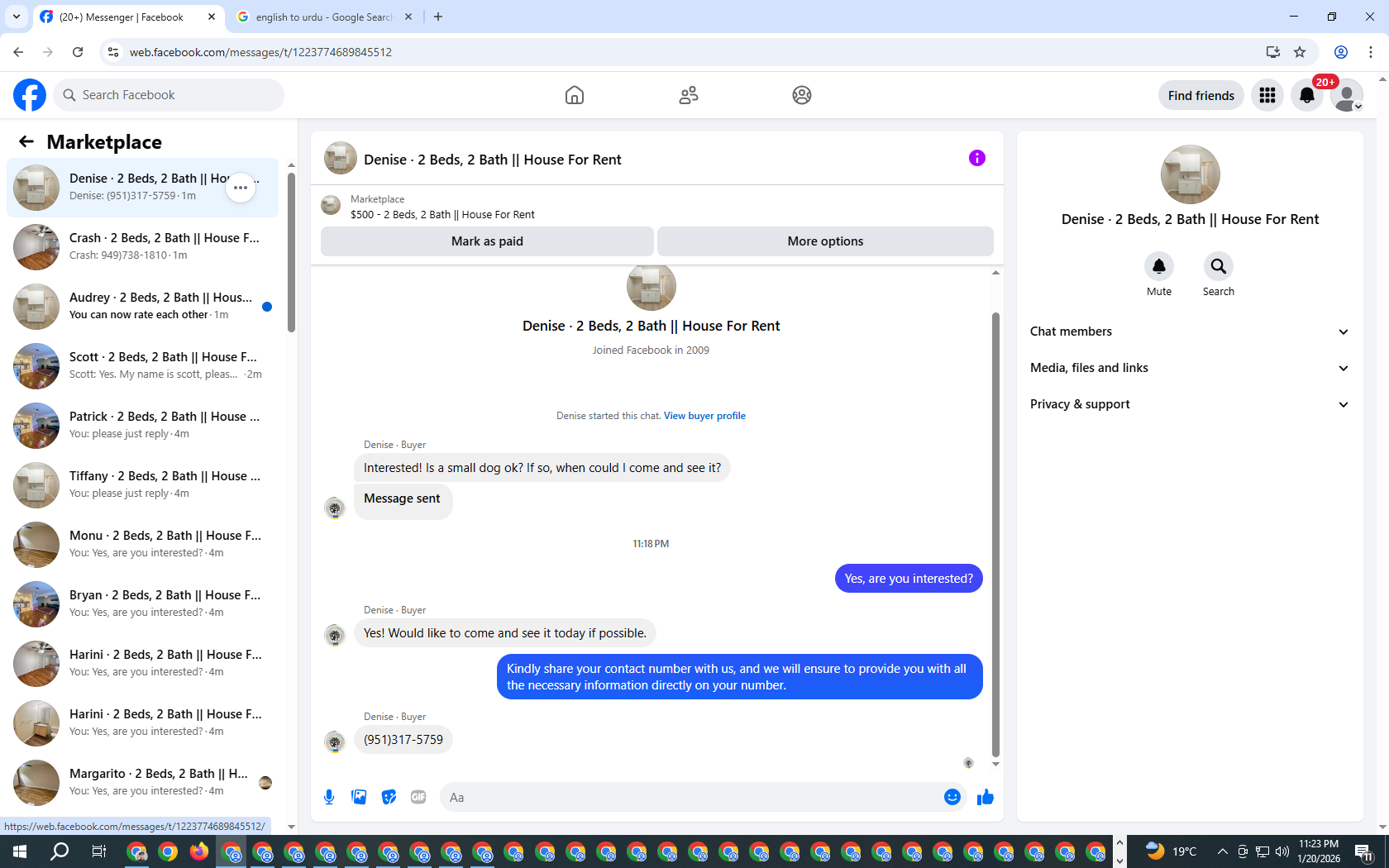Open the account profile avatar menu
This screenshot has height=868, width=1389.
tap(1347, 95)
